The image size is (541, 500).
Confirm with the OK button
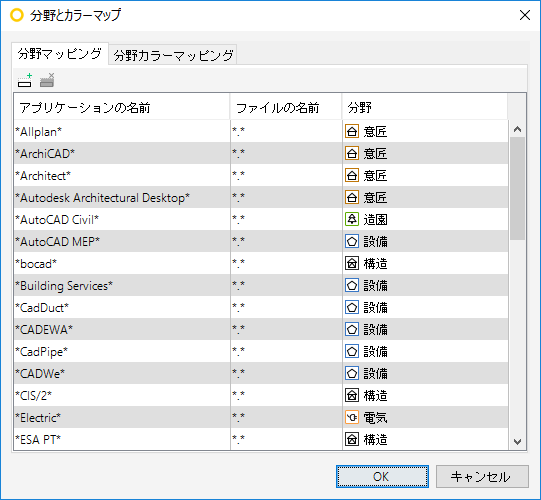click(382, 477)
